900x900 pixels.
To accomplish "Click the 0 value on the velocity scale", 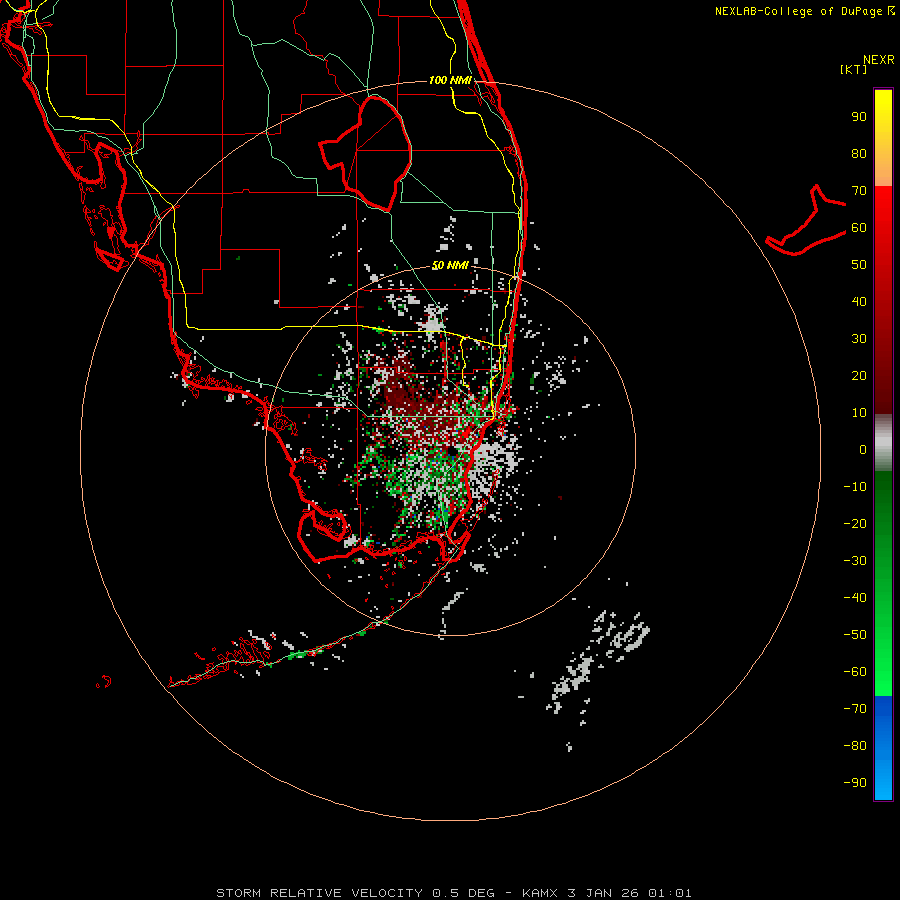I will [863, 449].
